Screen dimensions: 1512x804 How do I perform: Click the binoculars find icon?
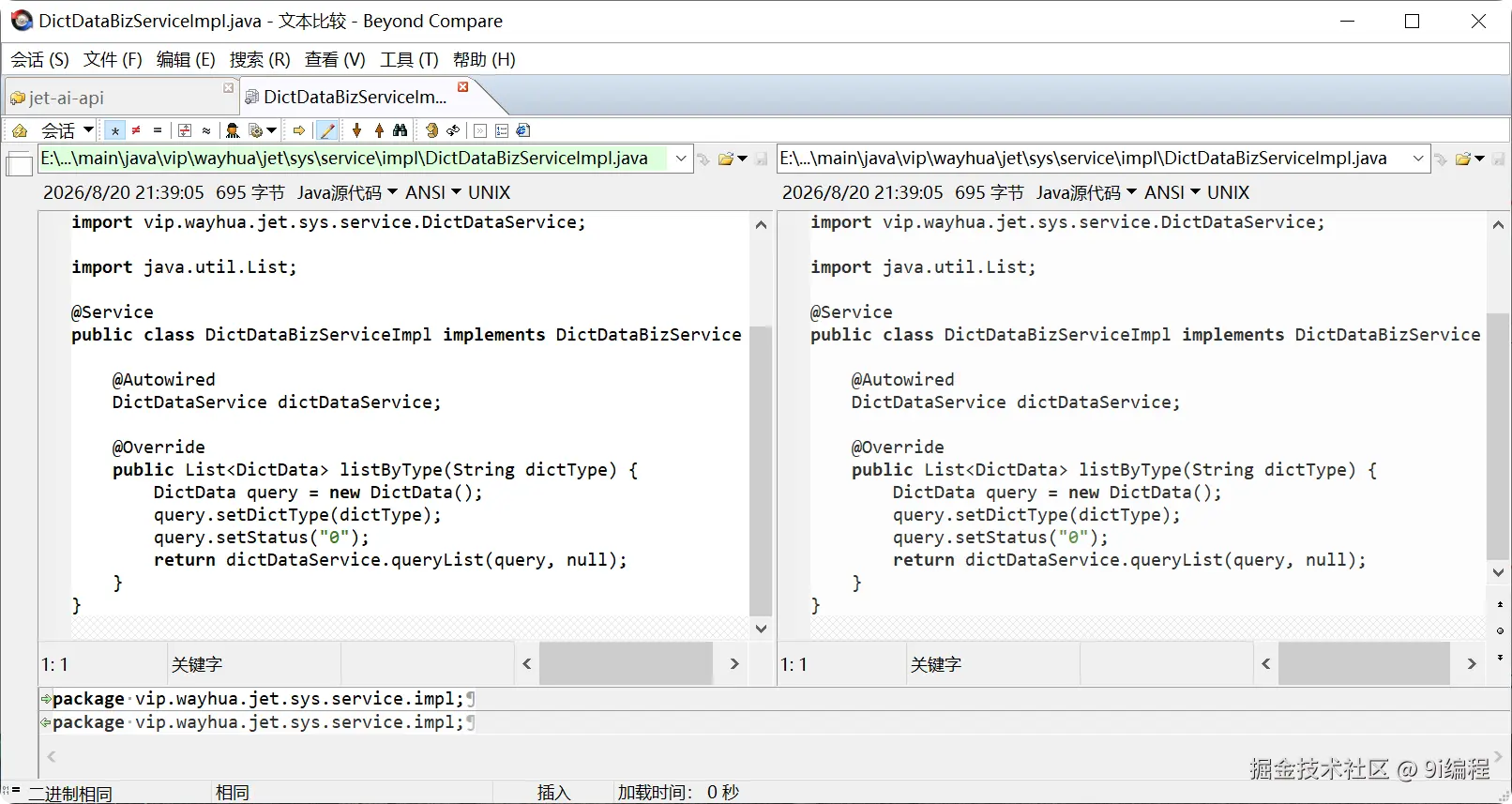click(x=401, y=130)
